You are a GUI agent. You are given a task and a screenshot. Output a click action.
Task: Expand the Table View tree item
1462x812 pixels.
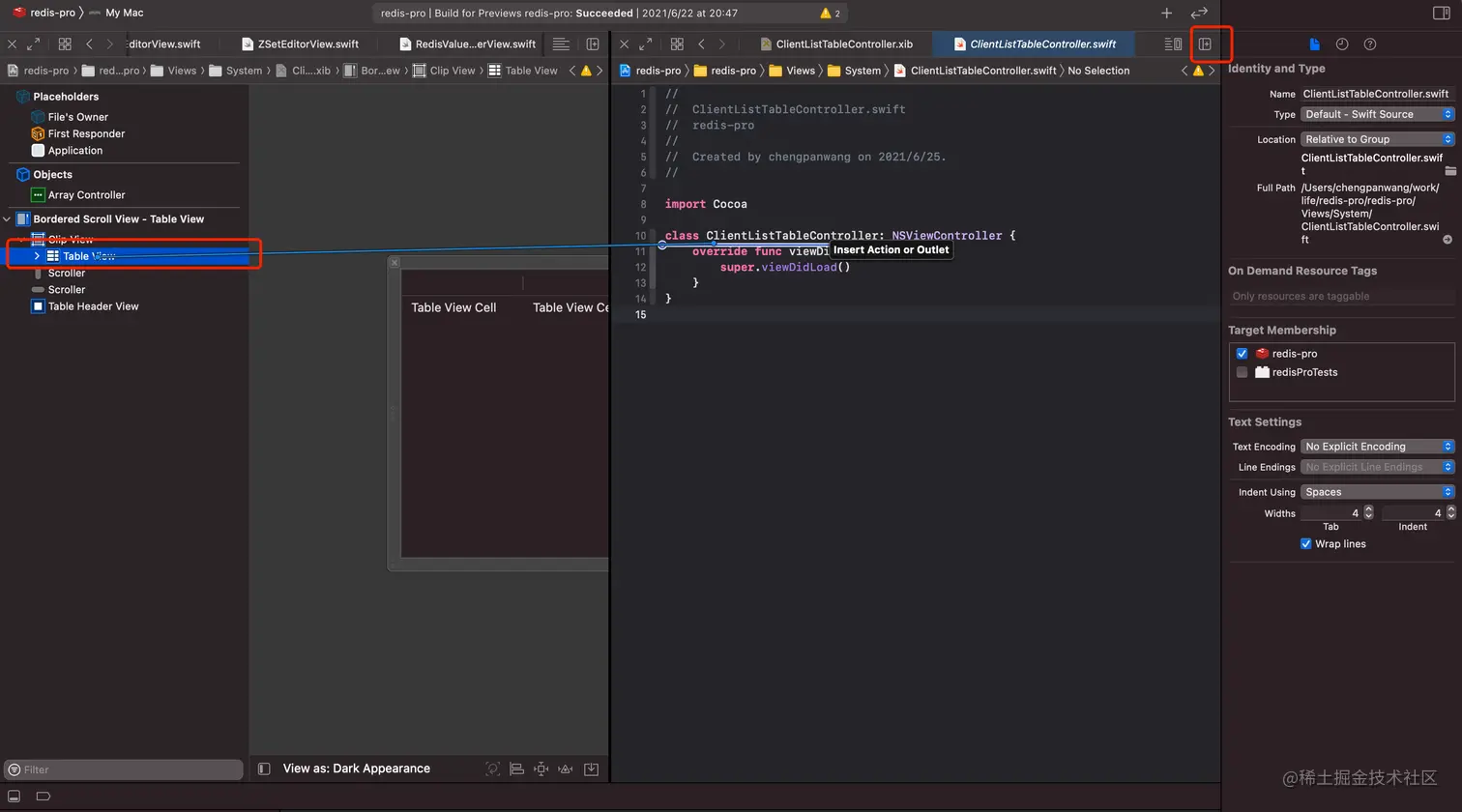(38, 256)
